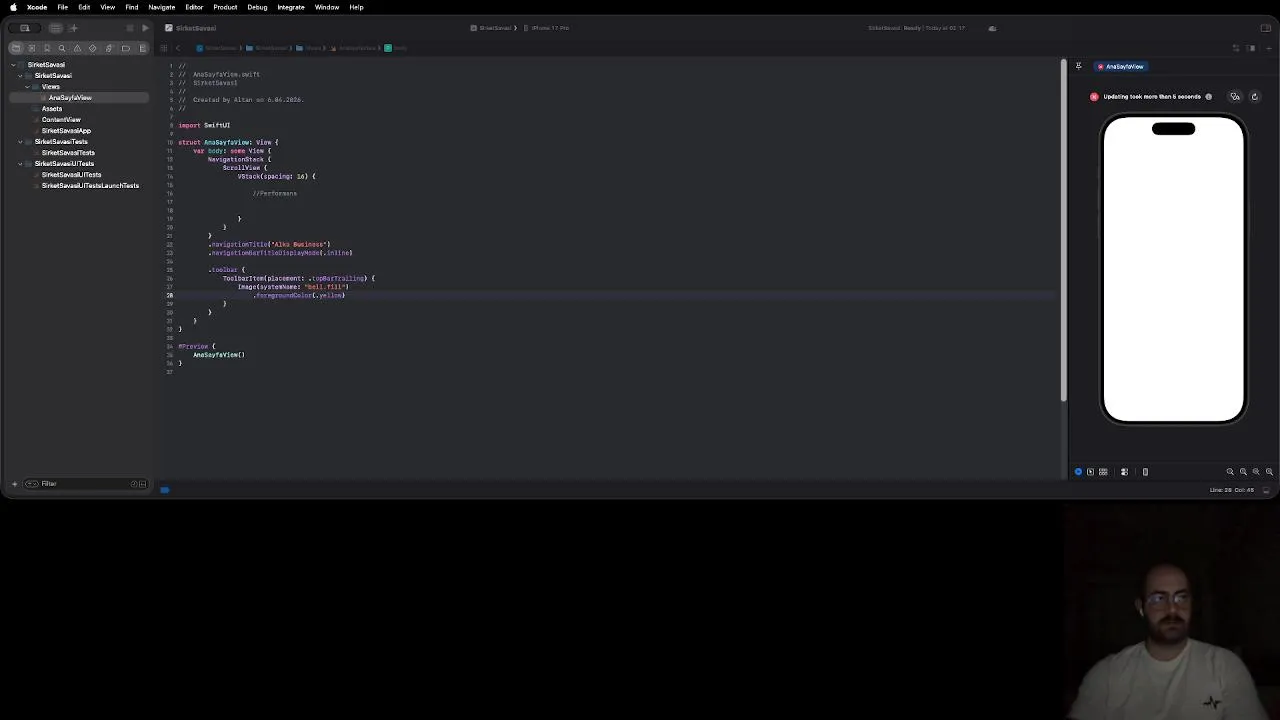Switch preview to Live mode
This screenshot has width=1280, height=720.
tap(1078, 472)
